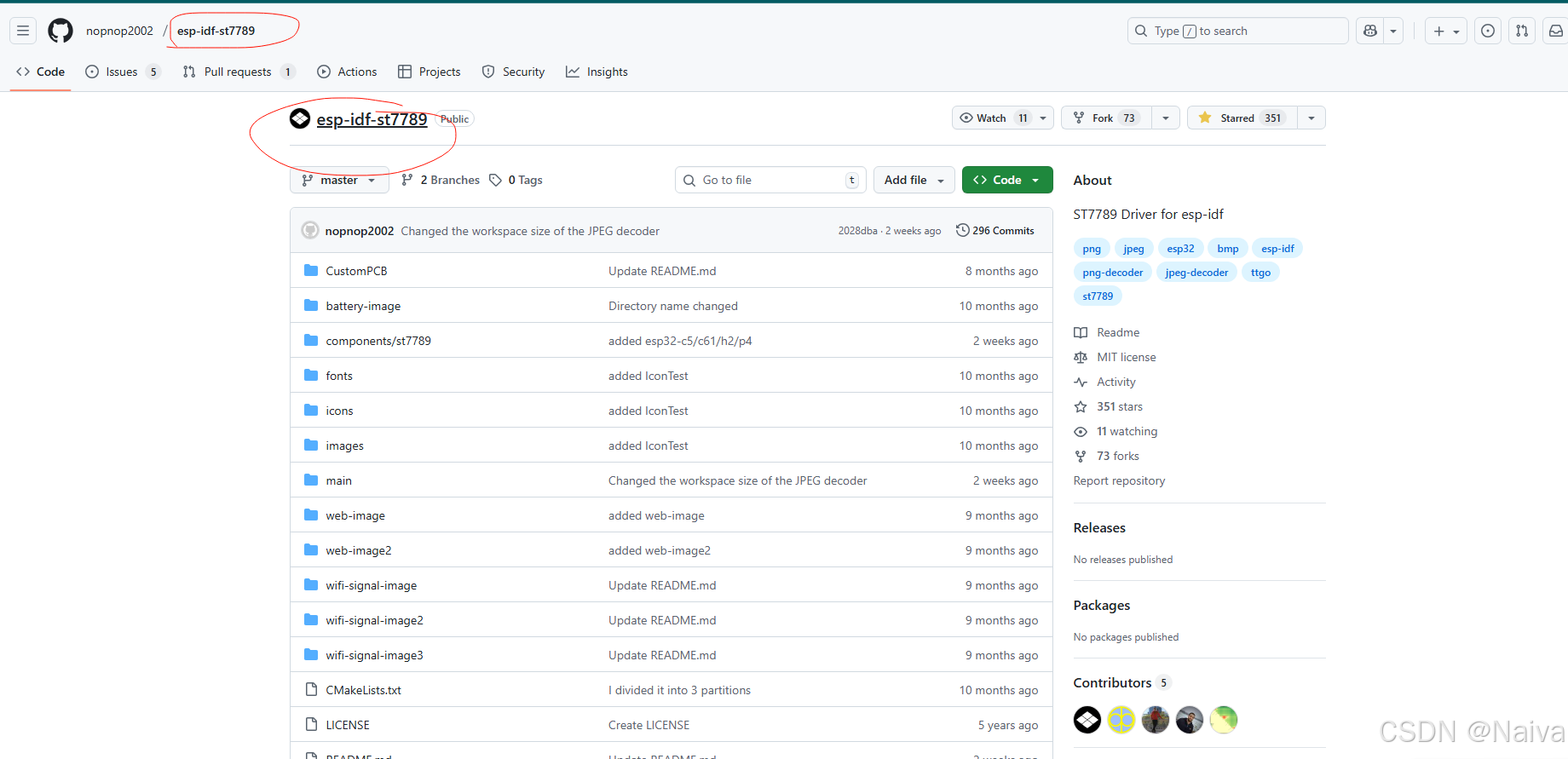Expand the Copilot dropdown arrow
This screenshot has width=1568, height=759.
(1393, 31)
